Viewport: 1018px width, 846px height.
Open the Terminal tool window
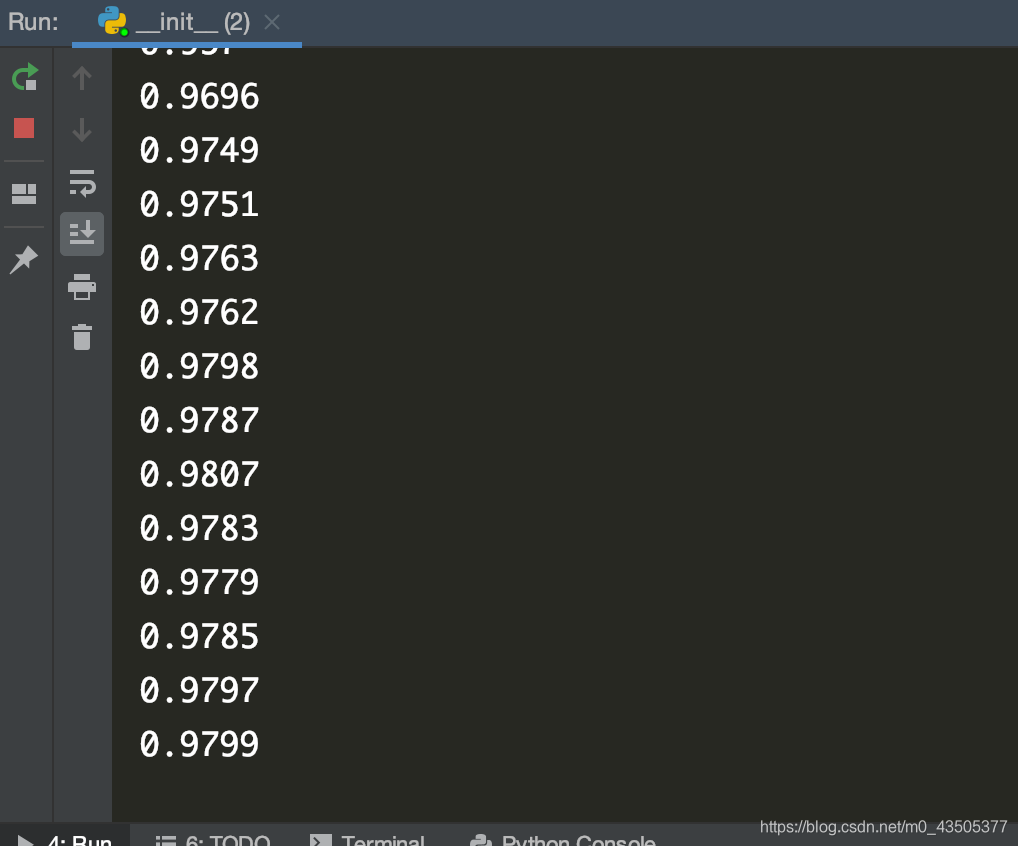click(367, 839)
